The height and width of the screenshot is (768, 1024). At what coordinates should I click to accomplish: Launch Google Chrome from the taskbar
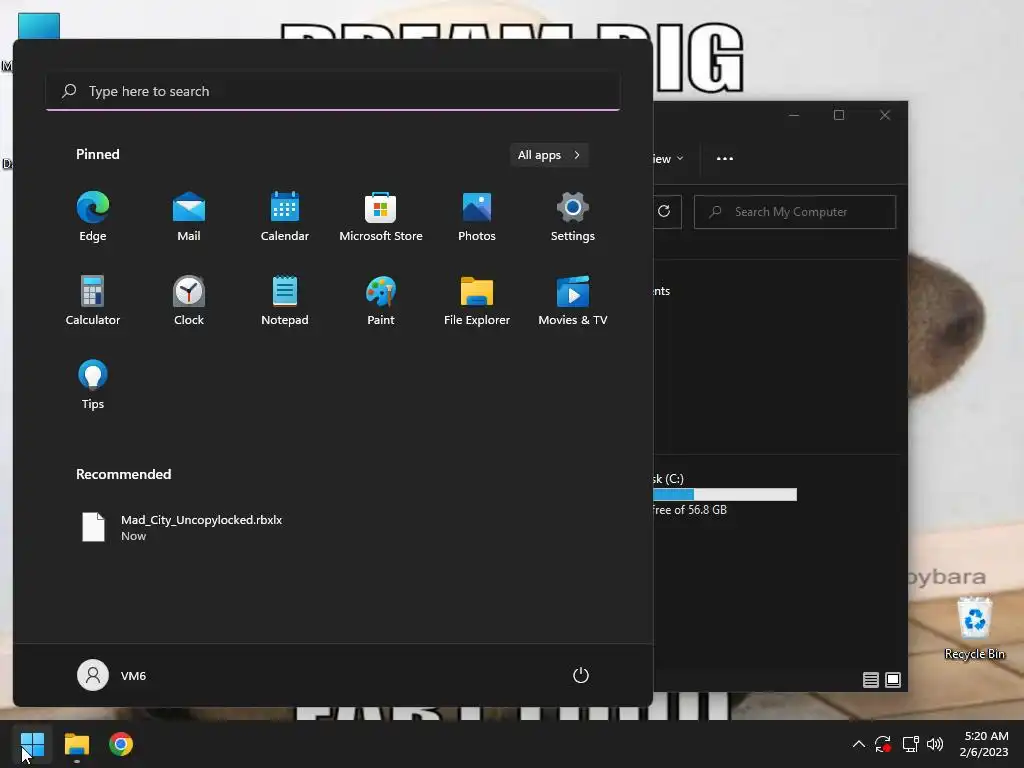click(121, 744)
